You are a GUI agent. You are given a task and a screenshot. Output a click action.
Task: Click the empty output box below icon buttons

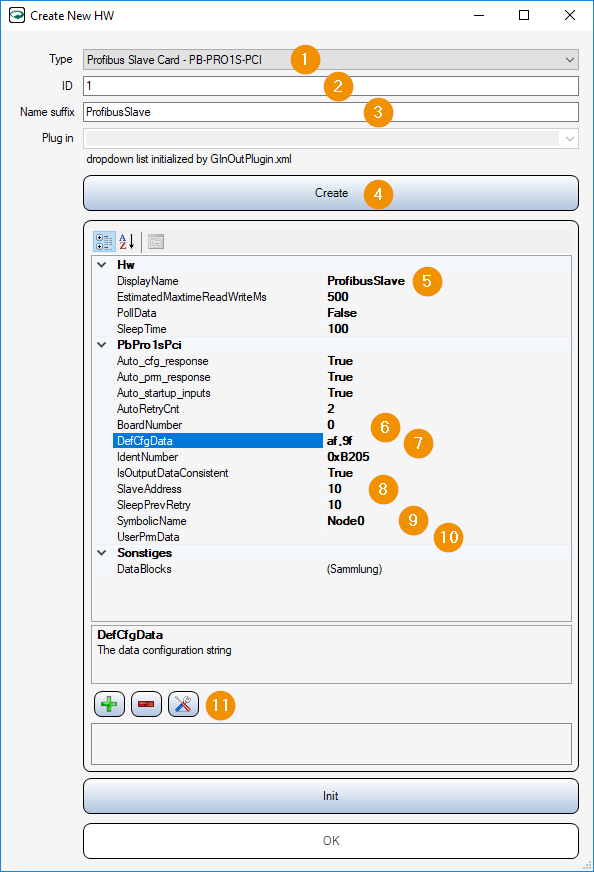331,744
